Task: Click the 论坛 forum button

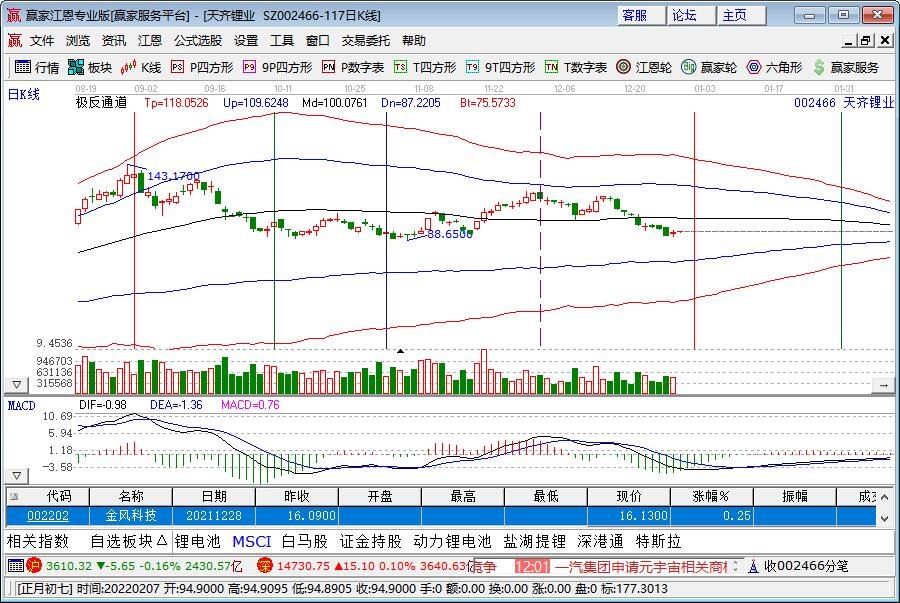Action: [692, 15]
